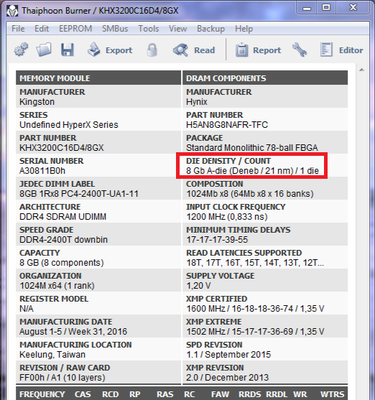
Task: Save the dump with the floppy disk icon
Action: pyautogui.click(x=67, y=50)
